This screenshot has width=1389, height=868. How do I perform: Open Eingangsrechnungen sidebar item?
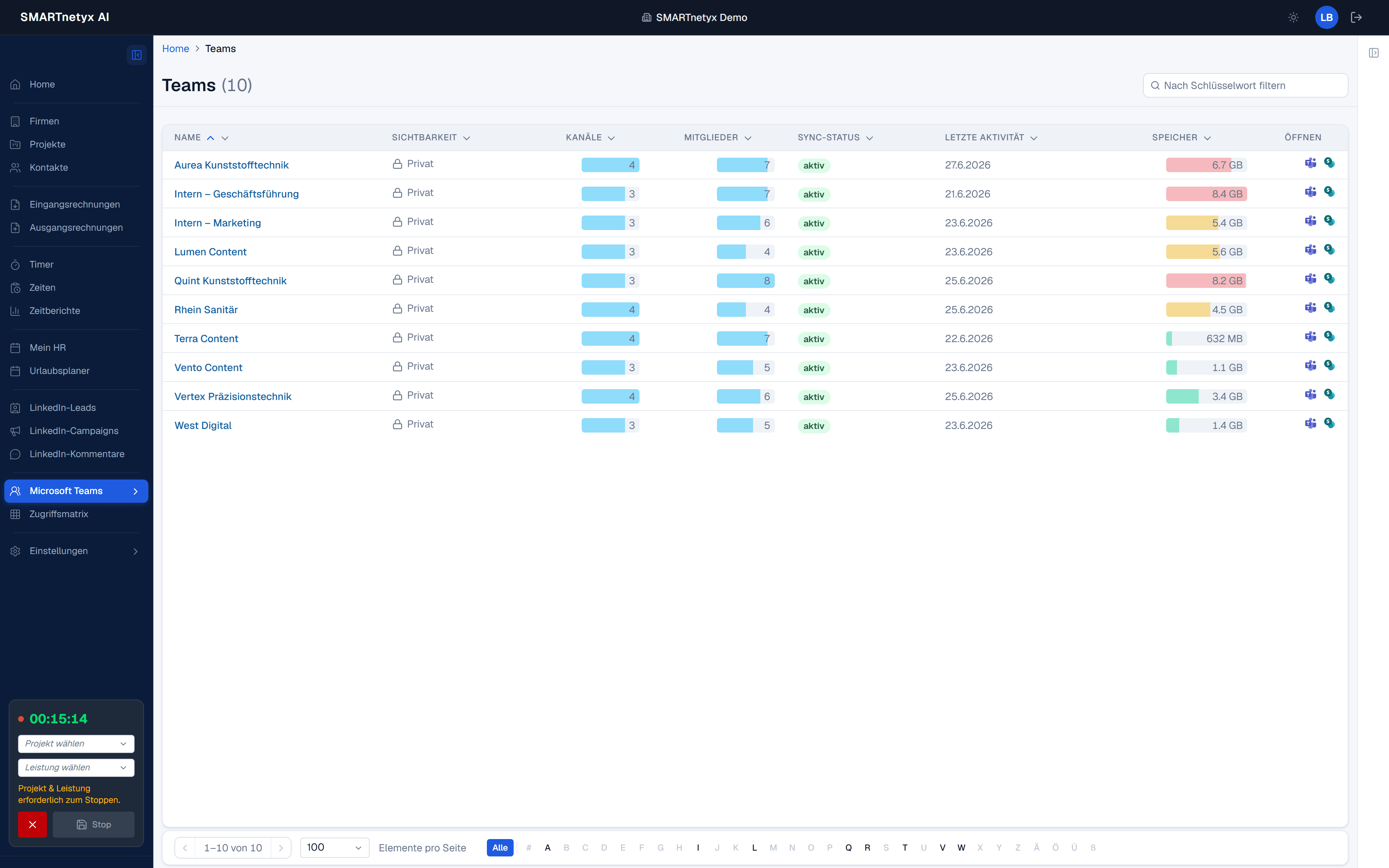(x=76, y=204)
